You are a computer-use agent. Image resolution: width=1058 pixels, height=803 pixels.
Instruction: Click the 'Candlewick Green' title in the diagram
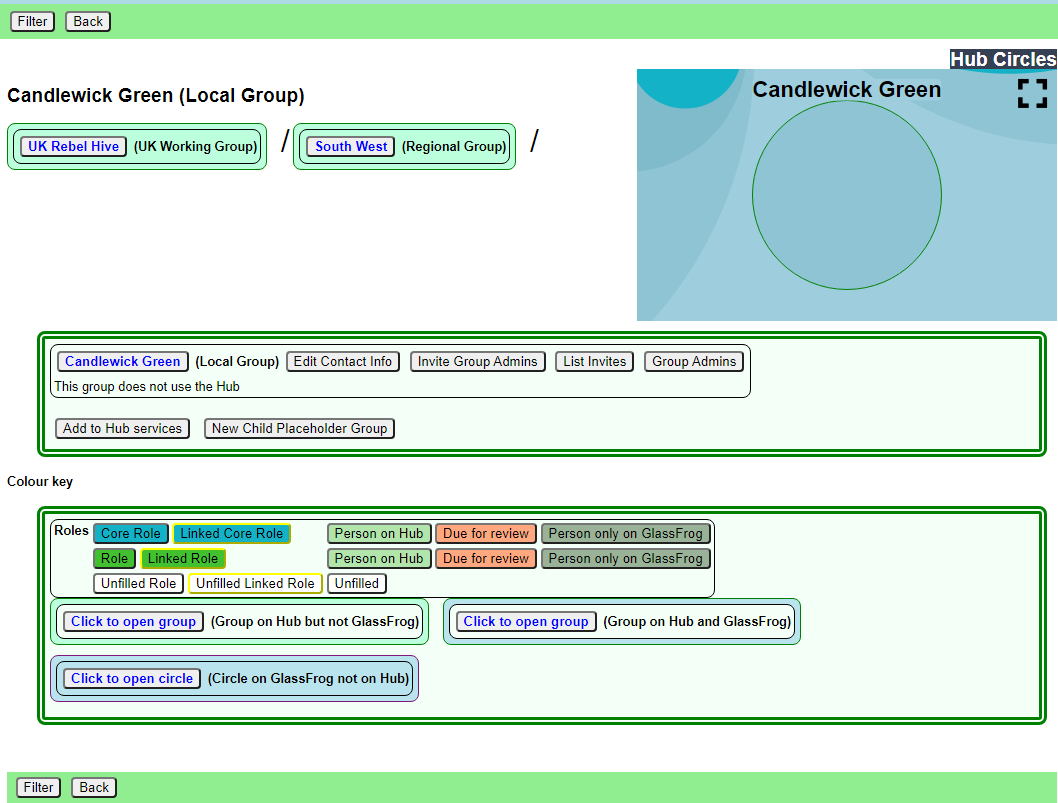847,90
